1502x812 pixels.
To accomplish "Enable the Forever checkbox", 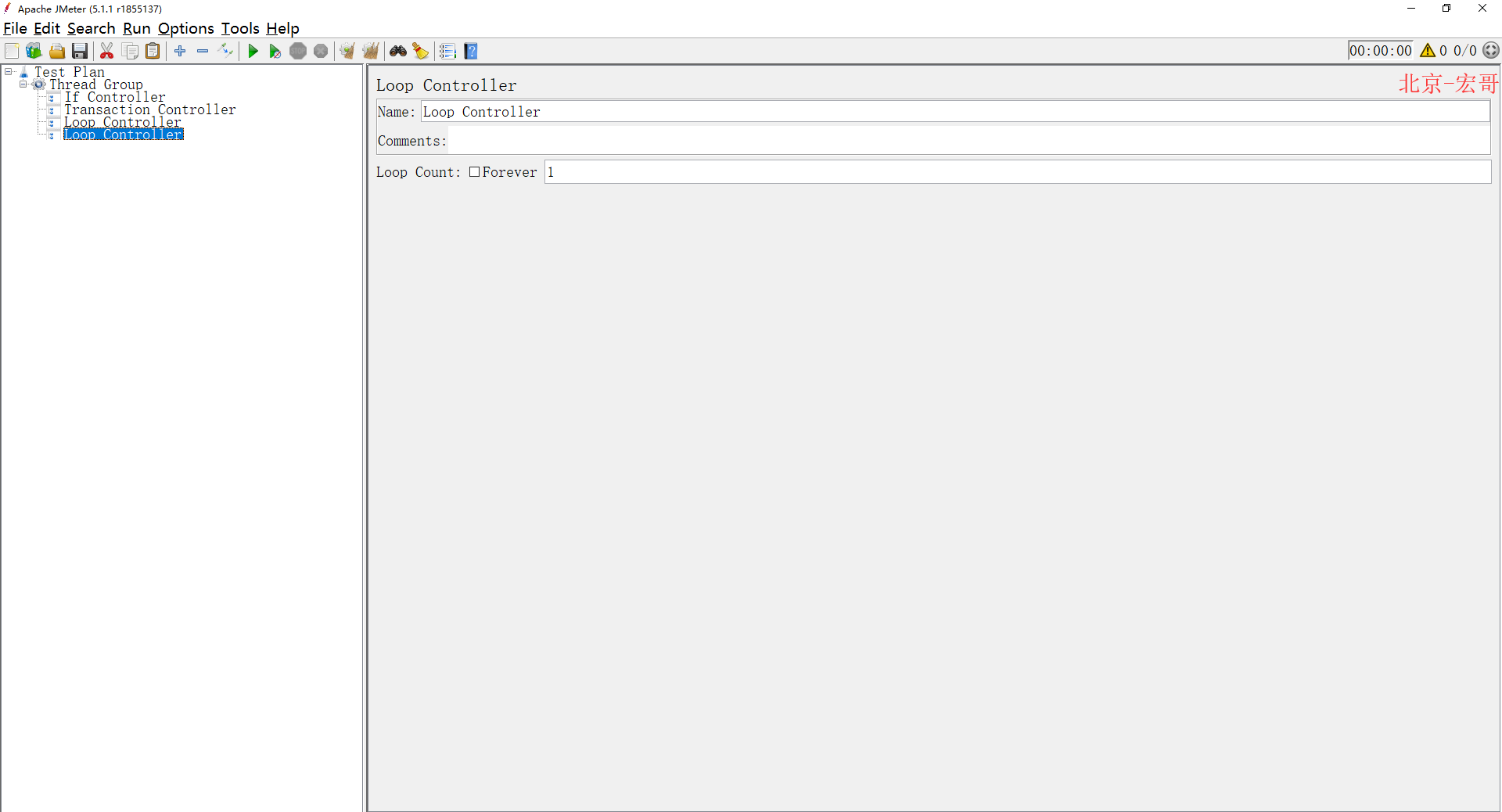I will click(474, 172).
